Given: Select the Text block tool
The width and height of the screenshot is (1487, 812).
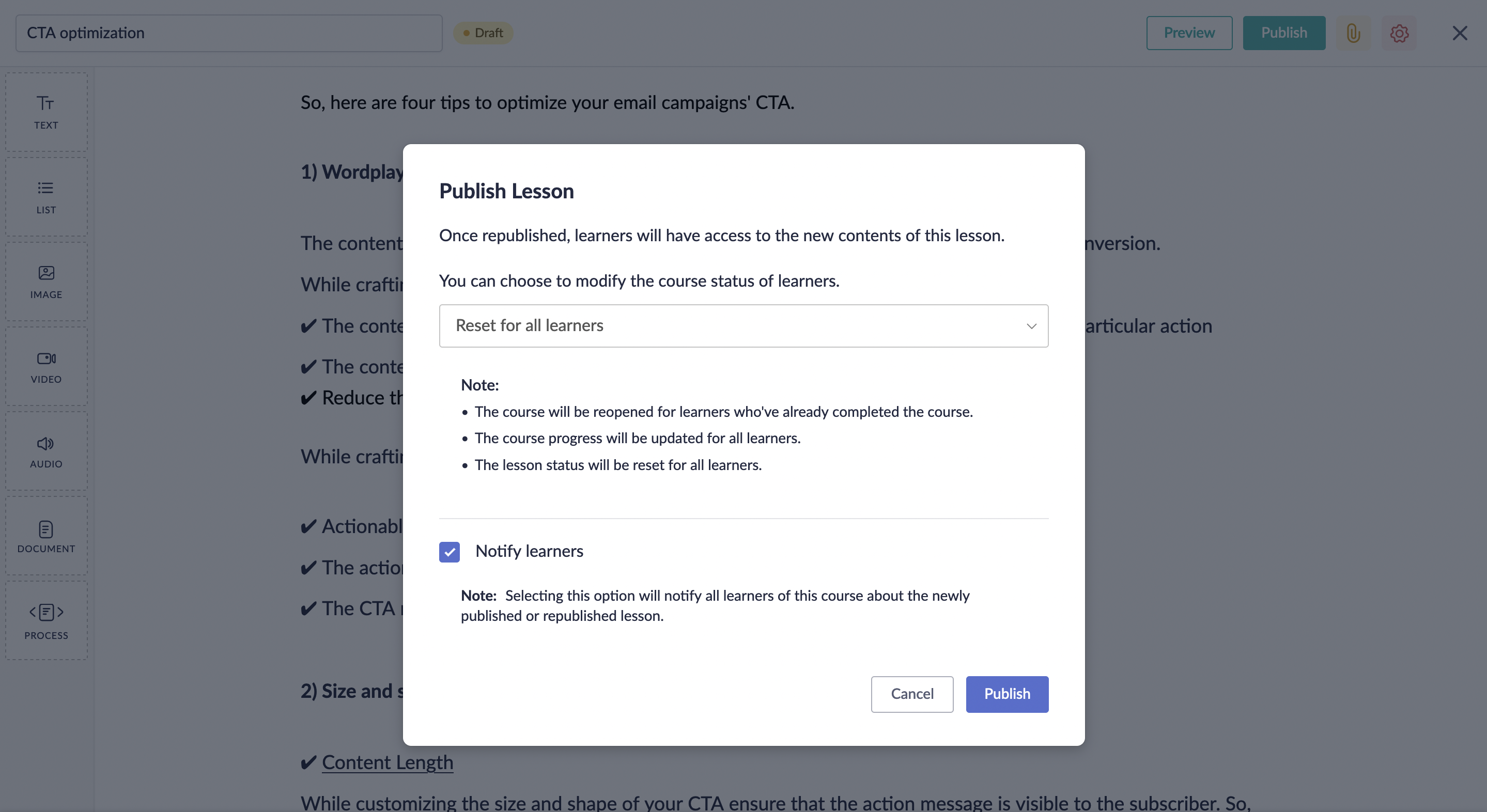Looking at the screenshot, I should [x=46, y=112].
